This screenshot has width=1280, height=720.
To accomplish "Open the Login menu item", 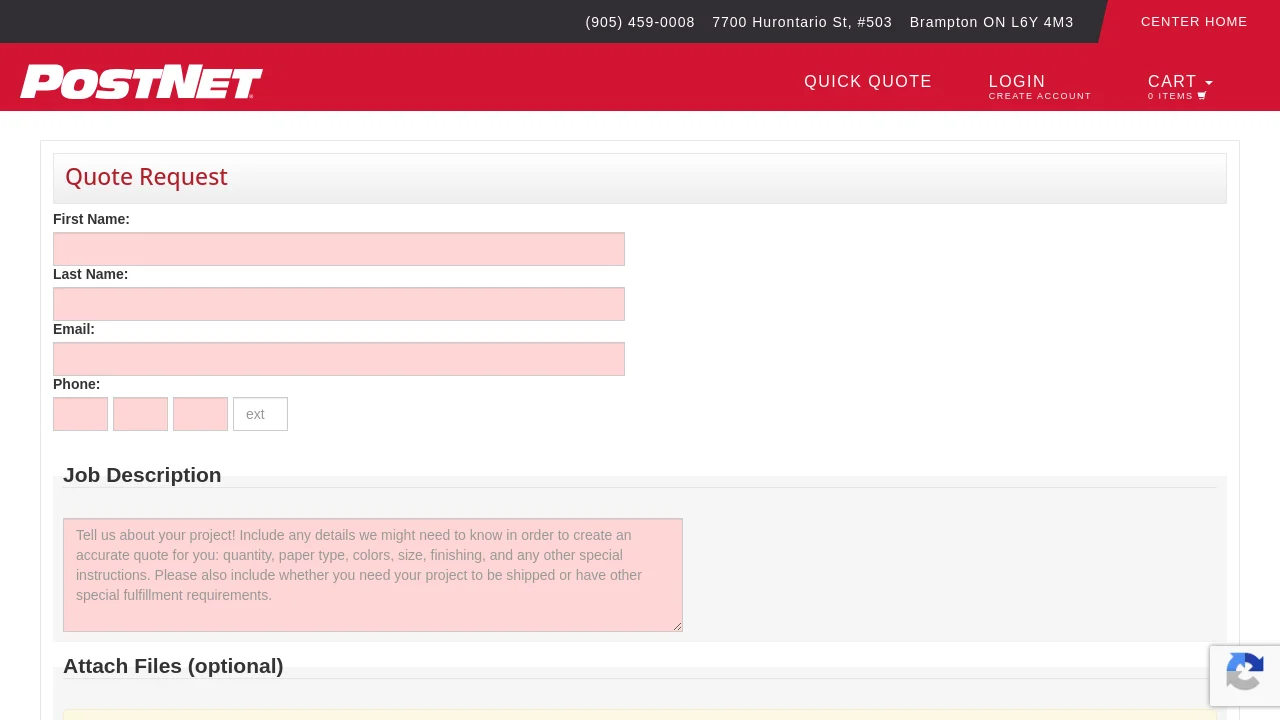I will (x=1017, y=82).
